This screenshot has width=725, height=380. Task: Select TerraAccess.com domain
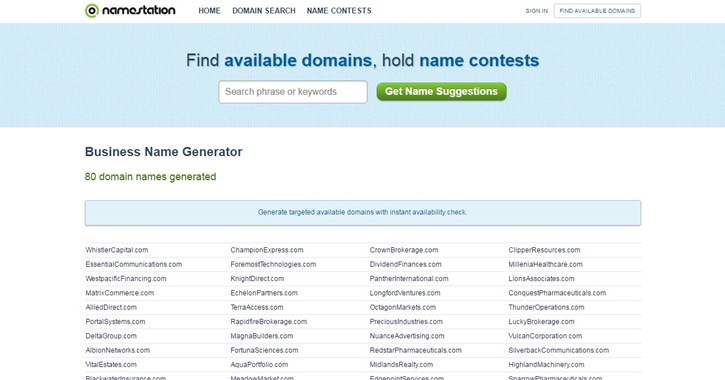pos(257,307)
